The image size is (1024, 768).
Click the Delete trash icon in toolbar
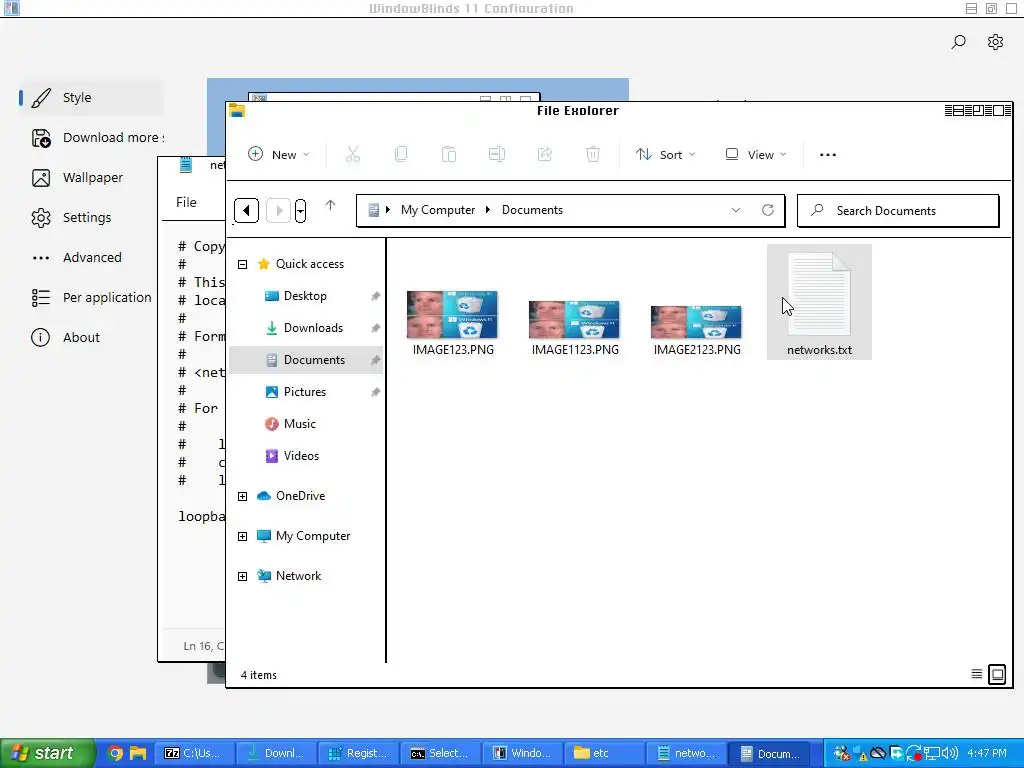click(x=593, y=155)
